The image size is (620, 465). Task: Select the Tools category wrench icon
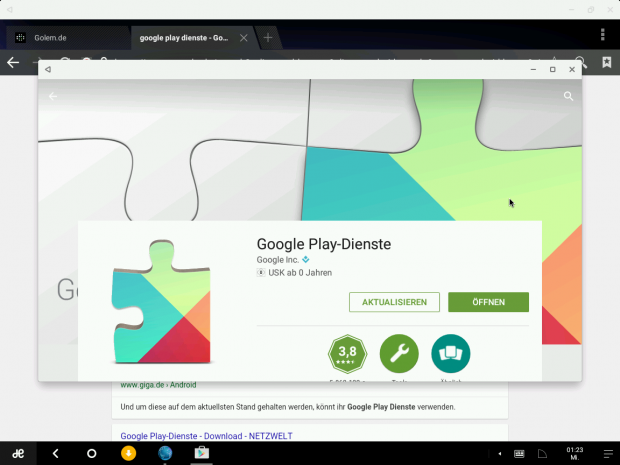(399, 353)
